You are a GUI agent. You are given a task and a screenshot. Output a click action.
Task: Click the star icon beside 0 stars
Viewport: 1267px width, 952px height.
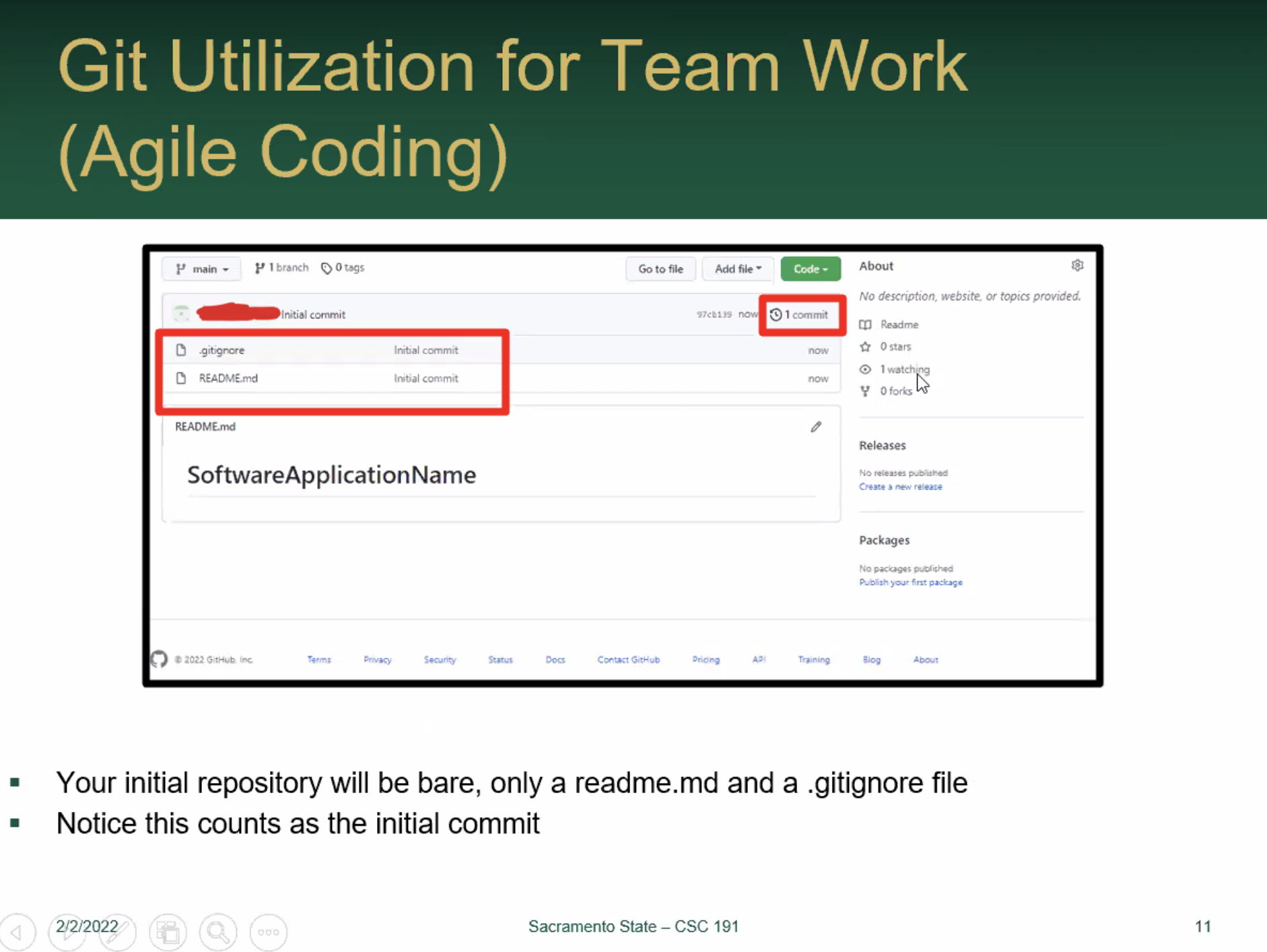pyautogui.click(x=865, y=347)
